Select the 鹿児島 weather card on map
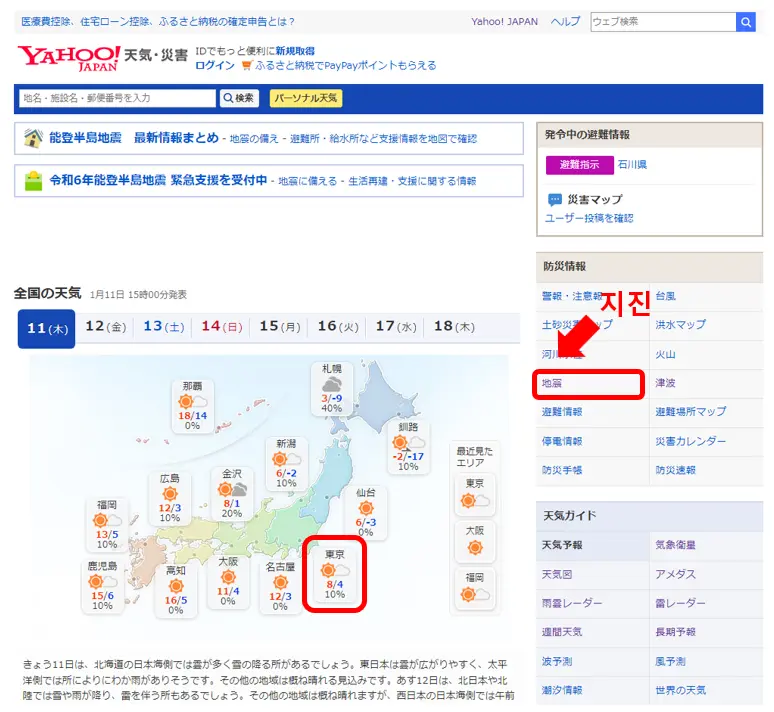774x712 pixels. (102, 586)
